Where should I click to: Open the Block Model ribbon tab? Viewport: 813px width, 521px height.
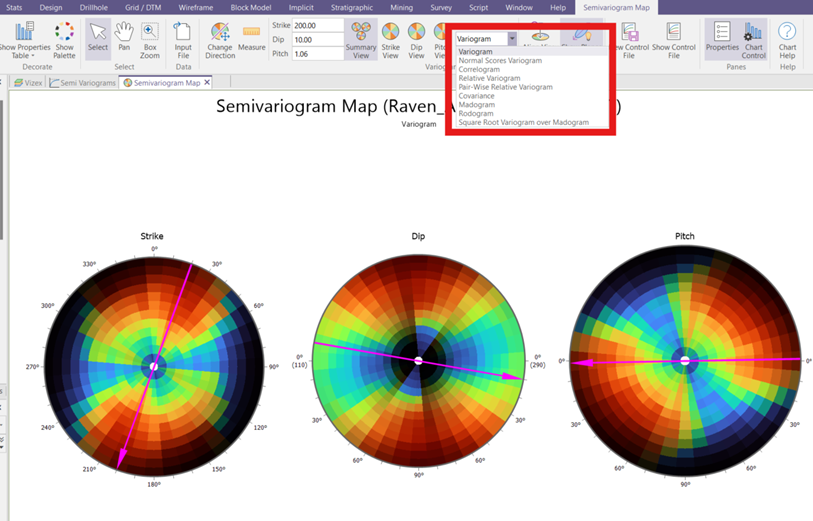click(x=250, y=7)
